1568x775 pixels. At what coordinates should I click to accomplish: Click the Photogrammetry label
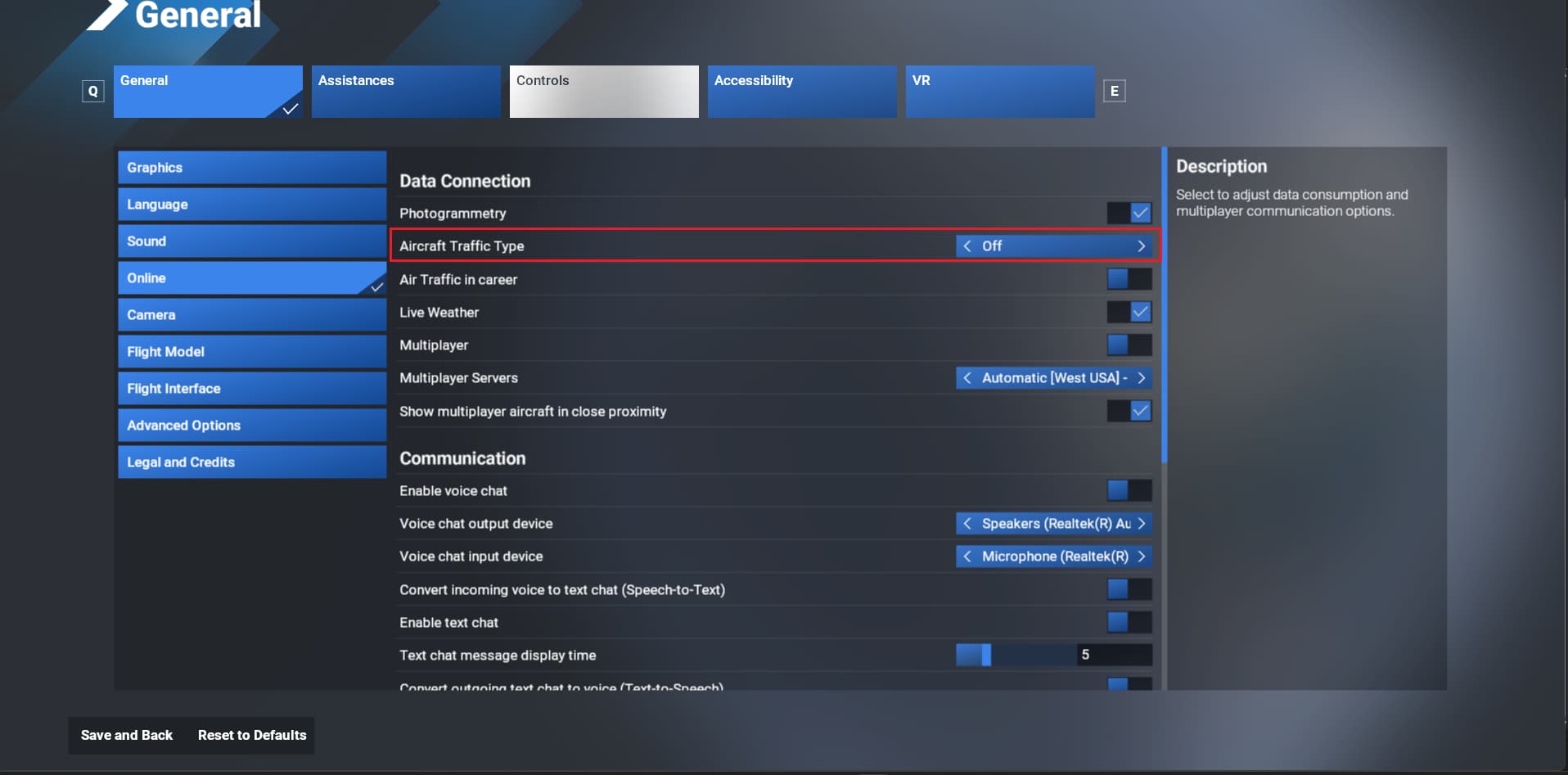(453, 214)
